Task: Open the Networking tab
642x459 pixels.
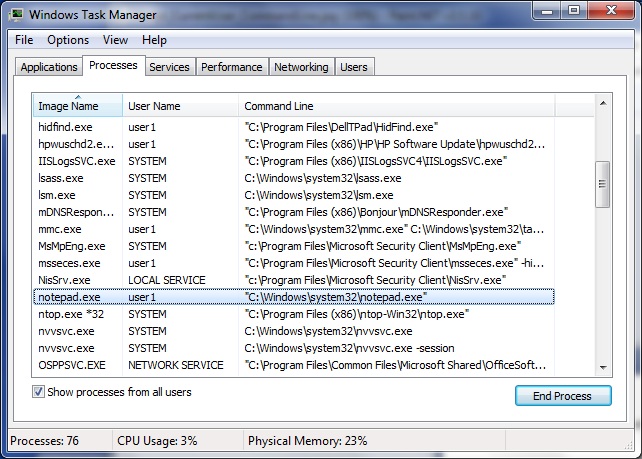Action: tap(301, 67)
